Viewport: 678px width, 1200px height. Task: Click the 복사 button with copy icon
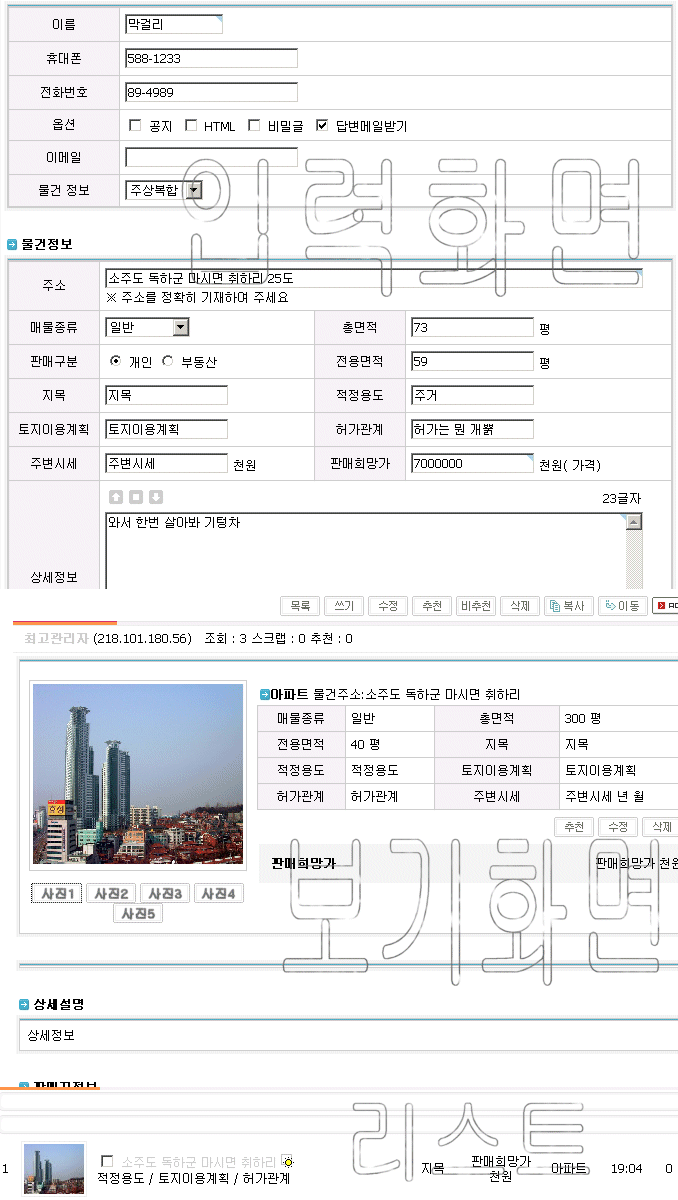click(568, 606)
